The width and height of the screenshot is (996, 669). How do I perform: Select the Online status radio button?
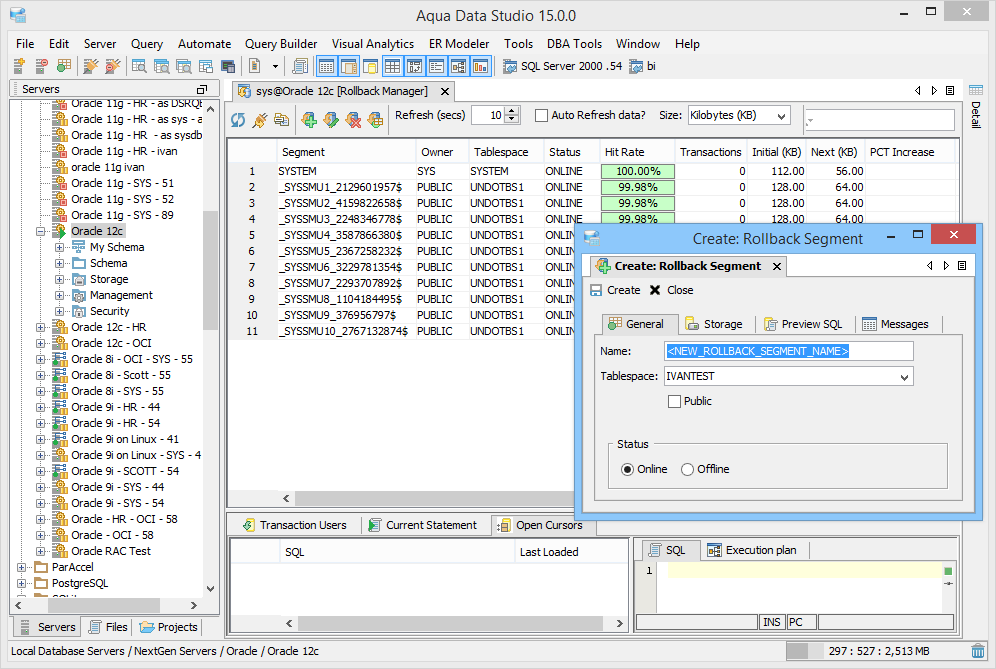pyautogui.click(x=628, y=470)
